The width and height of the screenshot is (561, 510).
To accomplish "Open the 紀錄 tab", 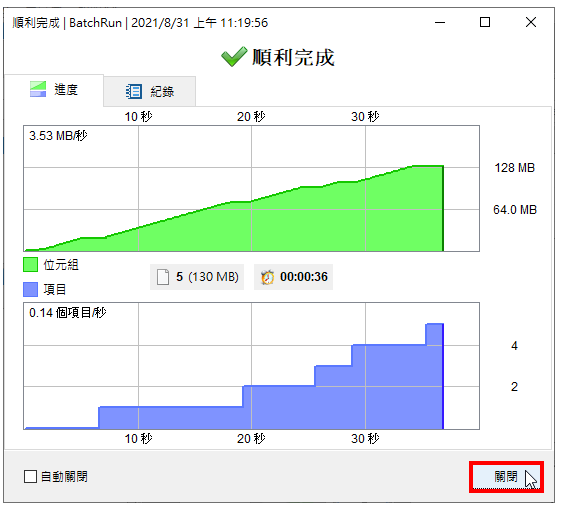I will [150, 92].
